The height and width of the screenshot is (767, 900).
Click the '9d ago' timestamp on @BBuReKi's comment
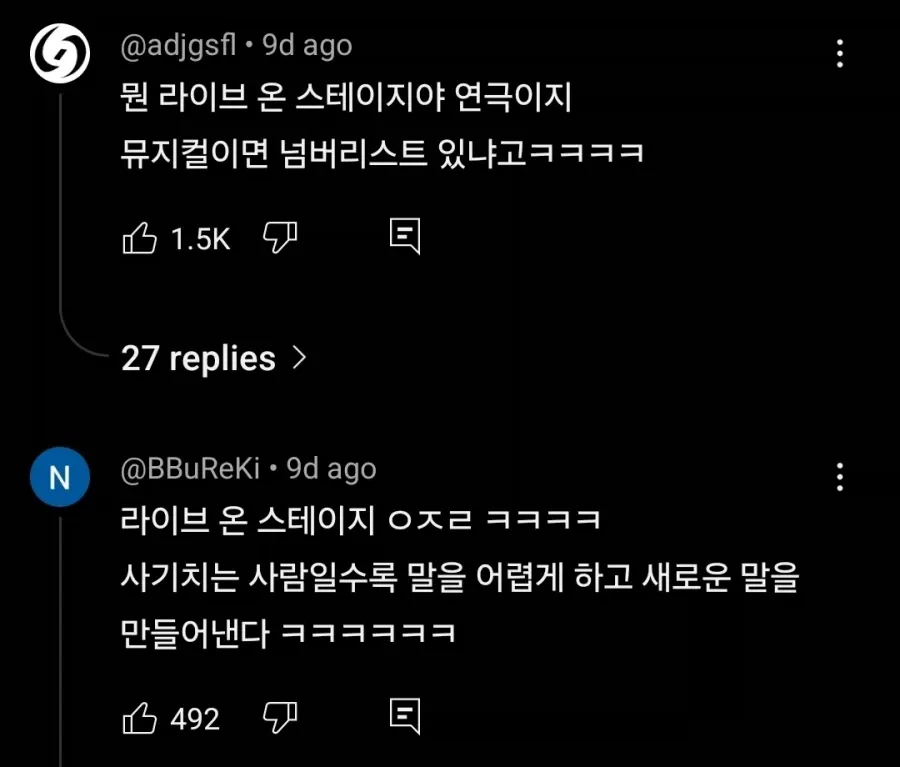pos(331,469)
